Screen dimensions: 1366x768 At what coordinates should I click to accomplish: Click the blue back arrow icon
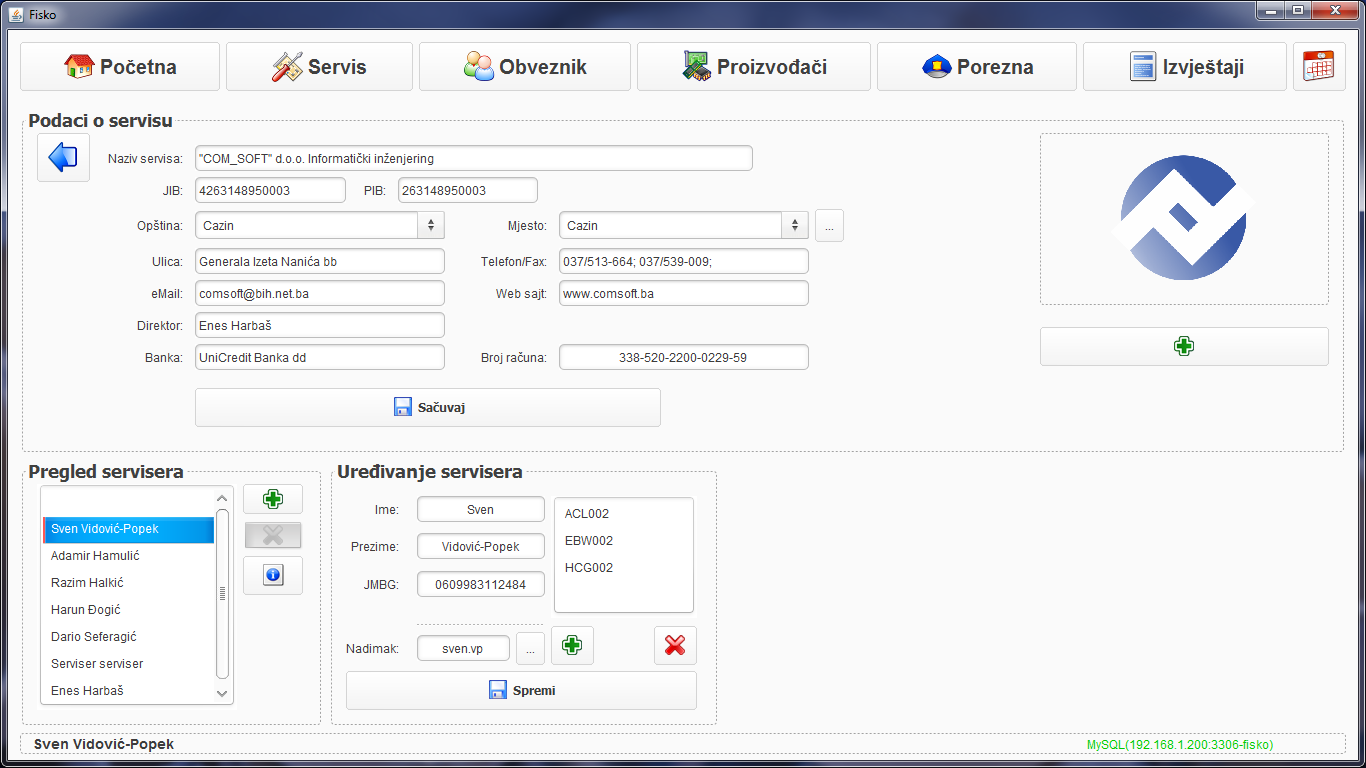(63, 157)
